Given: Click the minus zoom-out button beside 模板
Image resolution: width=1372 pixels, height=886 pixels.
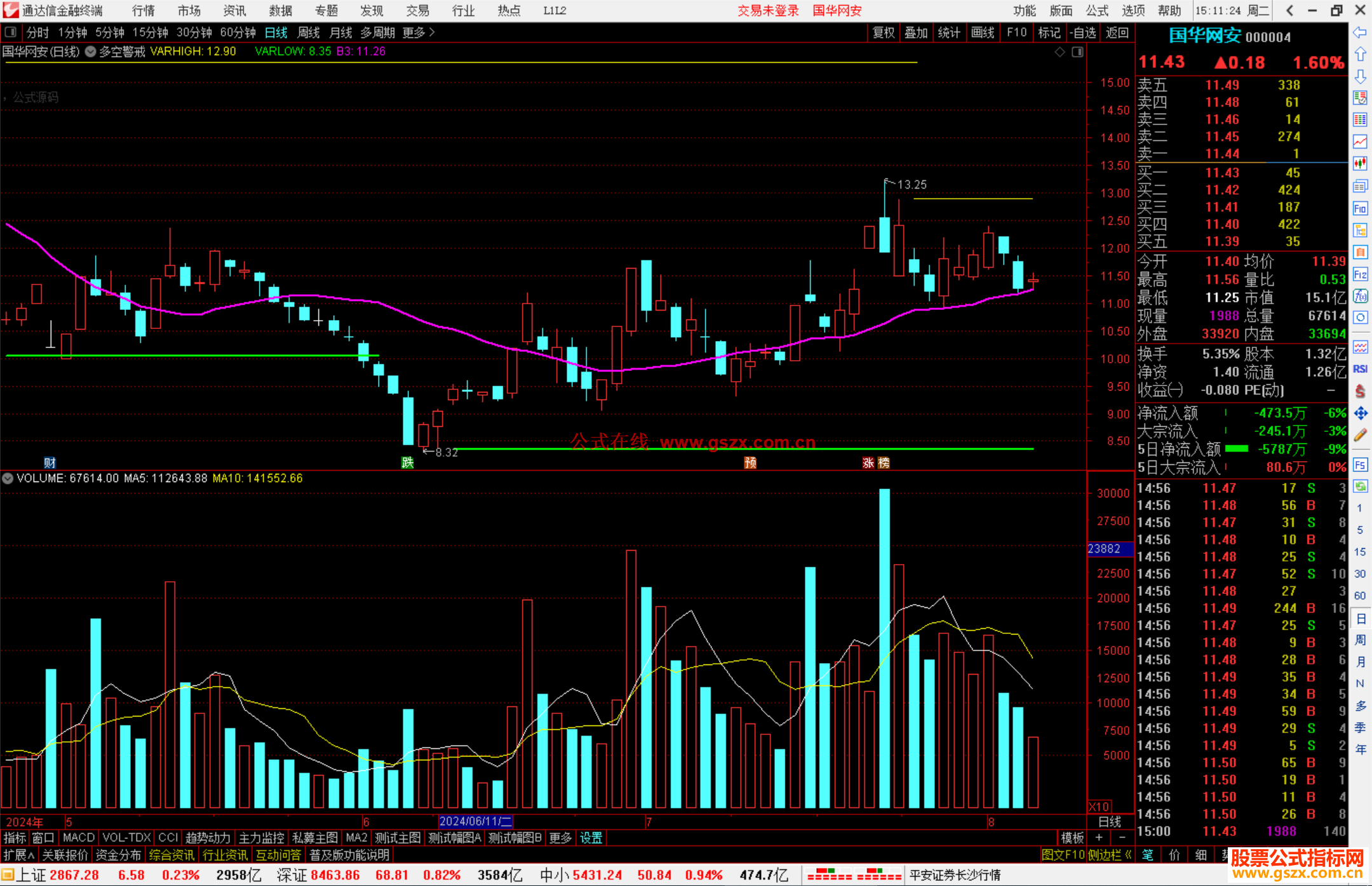Looking at the screenshot, I should pos(1122,838).
